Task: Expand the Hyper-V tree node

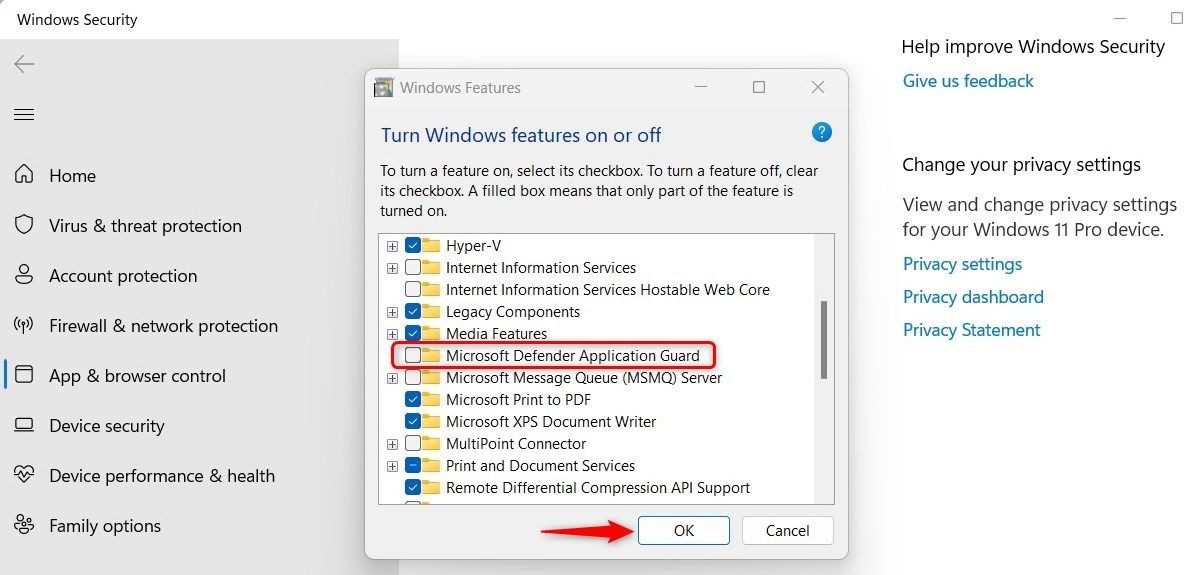Action: tap(392, 246)
